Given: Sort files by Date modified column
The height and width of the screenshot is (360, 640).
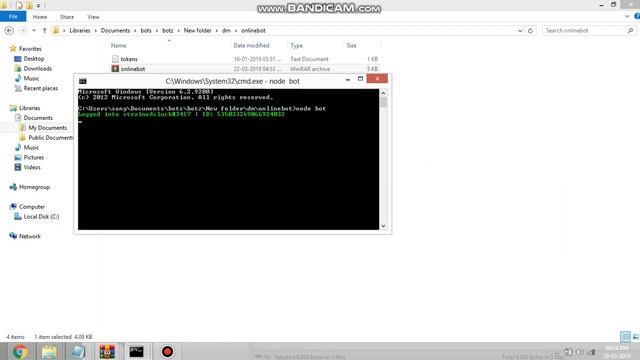Looking at the screenshot, I should tap(251, 45).
